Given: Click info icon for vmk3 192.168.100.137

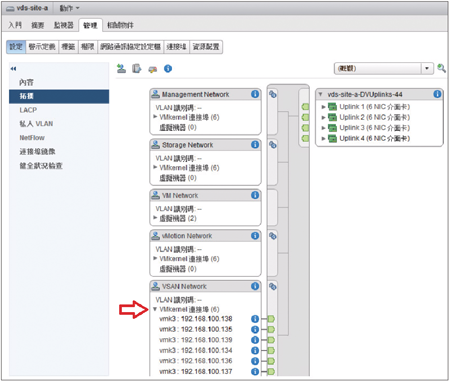Looking at the screenshot, I should pyautogui.click(x=255, y=371).
